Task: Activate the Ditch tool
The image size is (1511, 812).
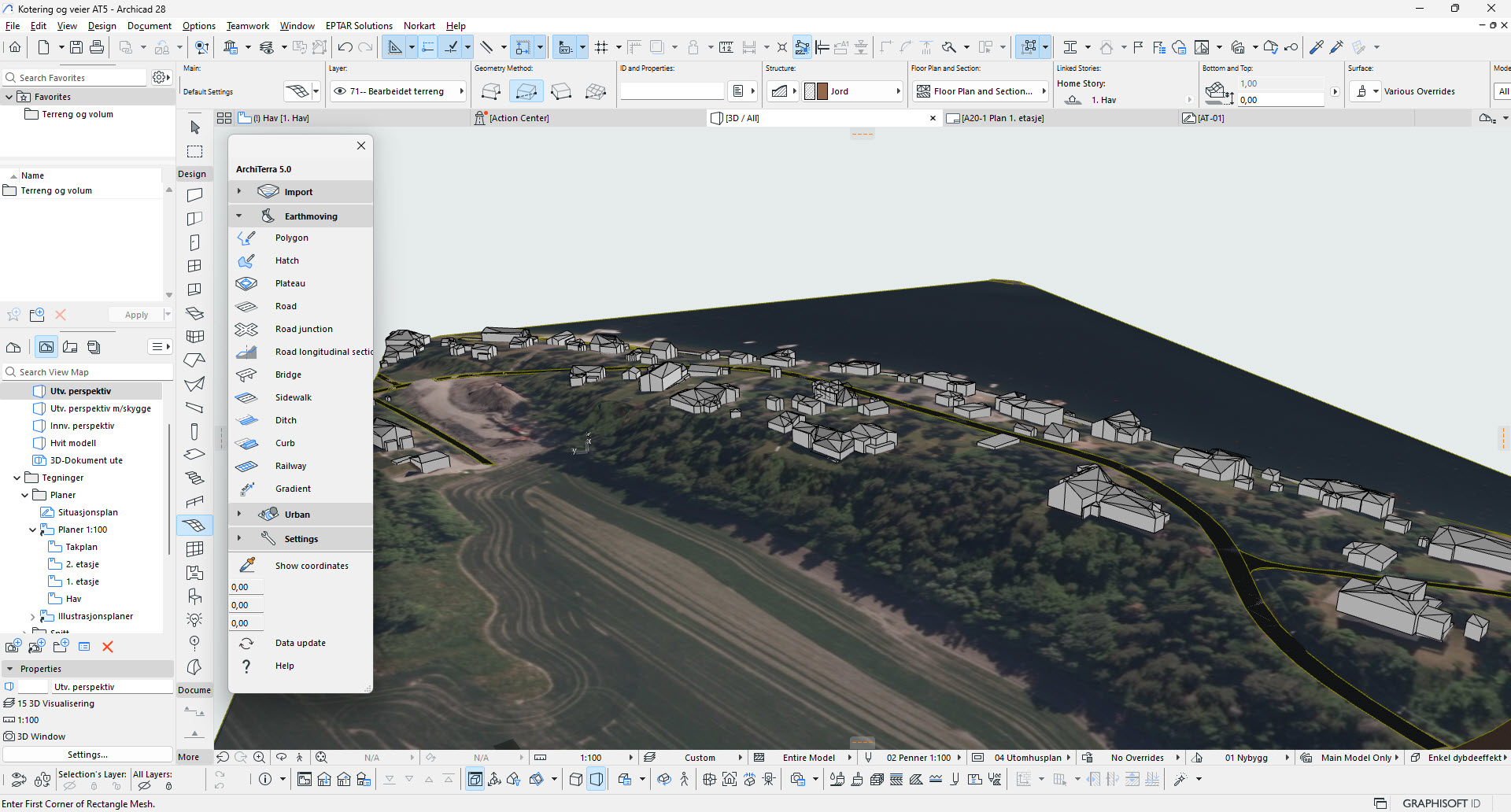Action: (x=286, y=419)
